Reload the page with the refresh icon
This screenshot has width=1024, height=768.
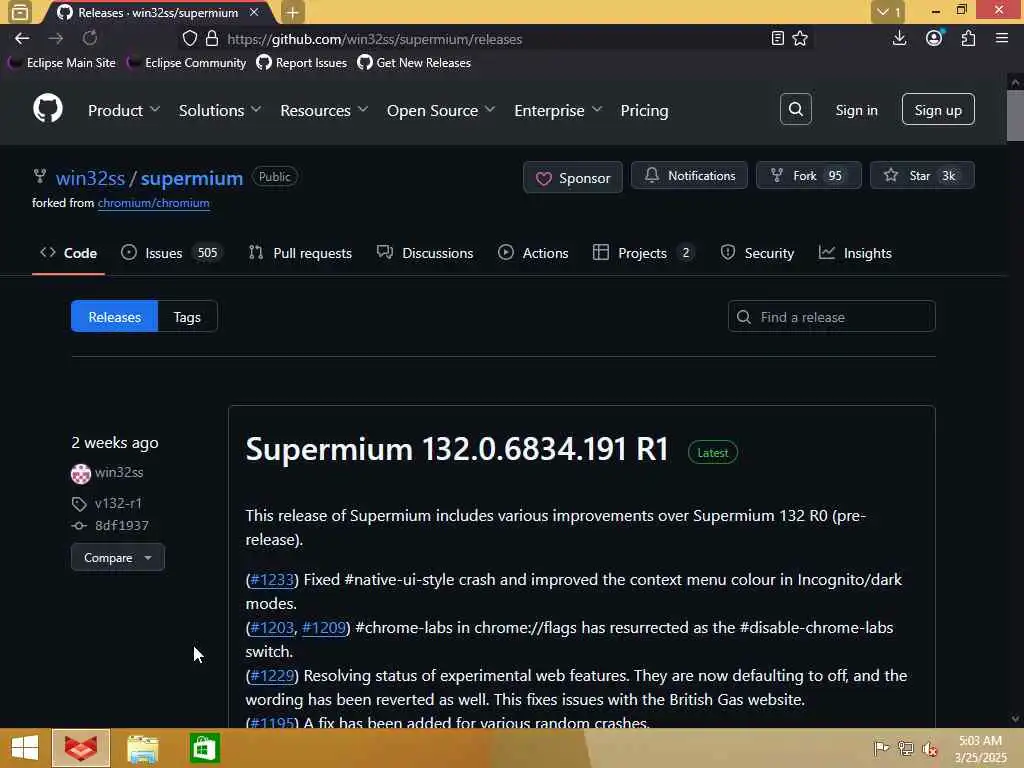90,39
